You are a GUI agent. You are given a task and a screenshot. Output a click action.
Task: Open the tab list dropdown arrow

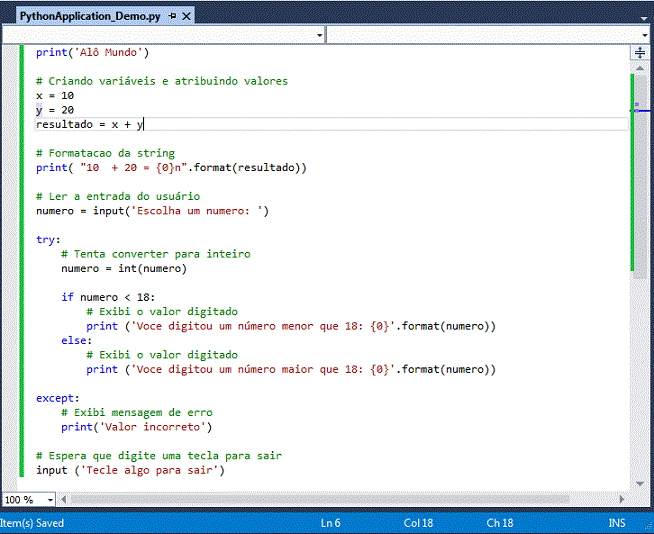[645, 18]
